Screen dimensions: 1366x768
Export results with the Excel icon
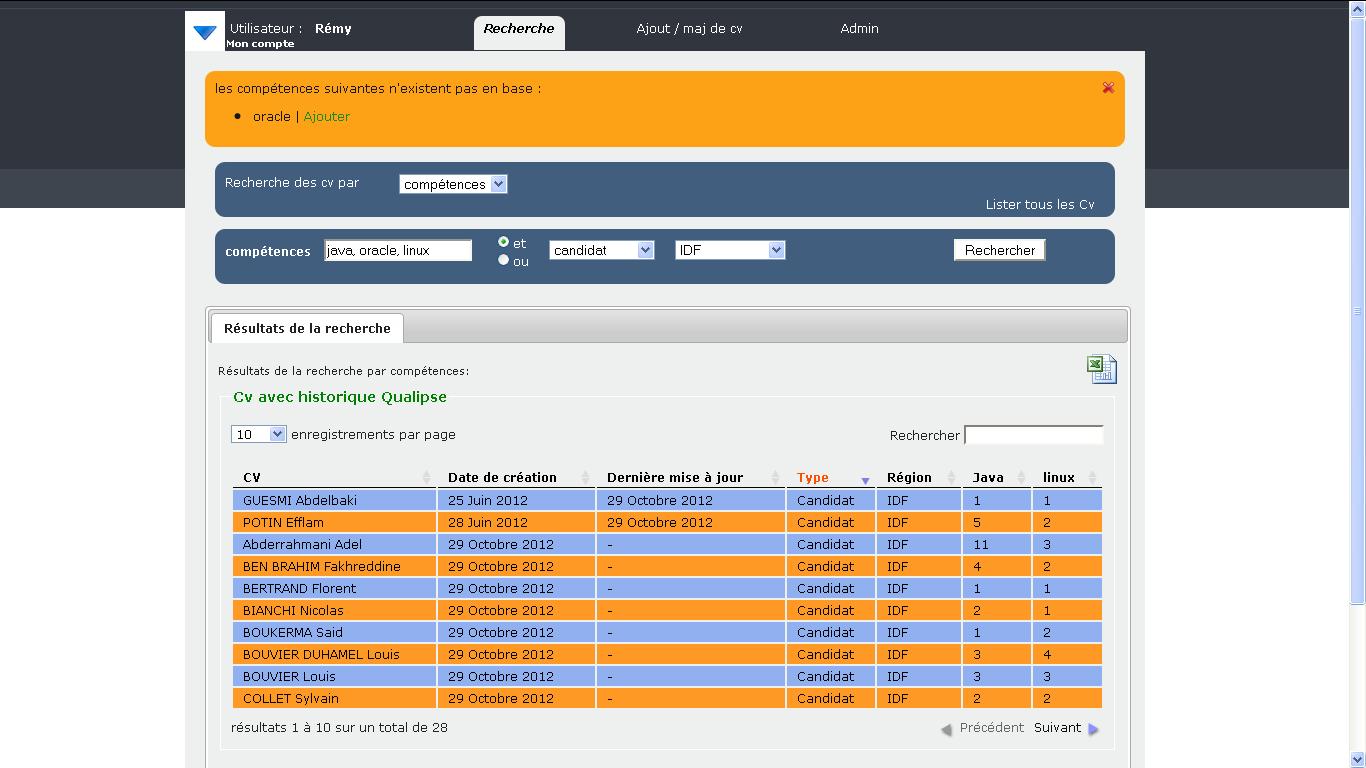point(1101,369)
